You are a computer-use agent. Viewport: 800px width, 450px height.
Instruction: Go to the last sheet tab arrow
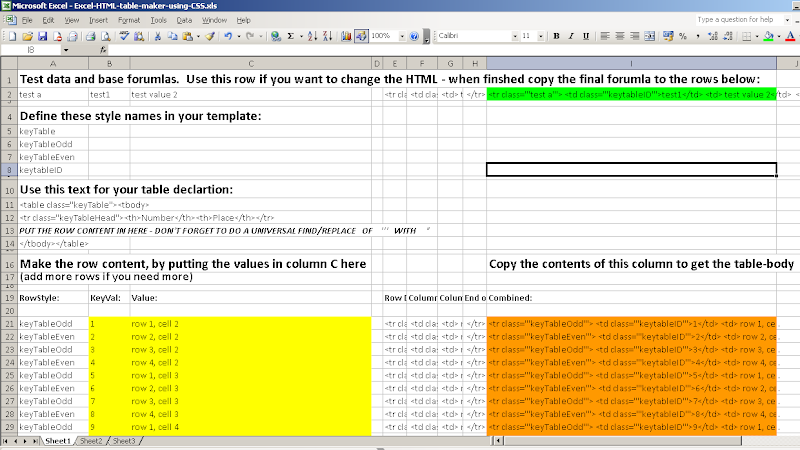click(34, 441)
